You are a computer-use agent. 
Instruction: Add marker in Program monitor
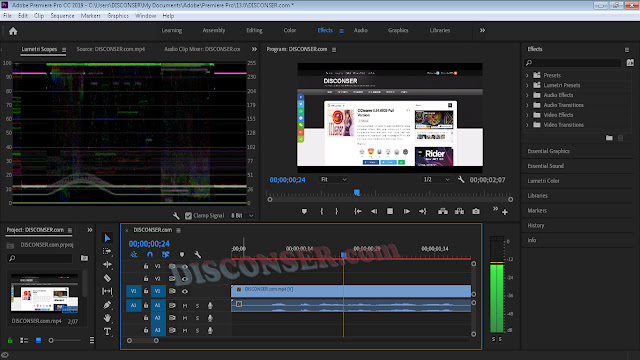(304, 211)
